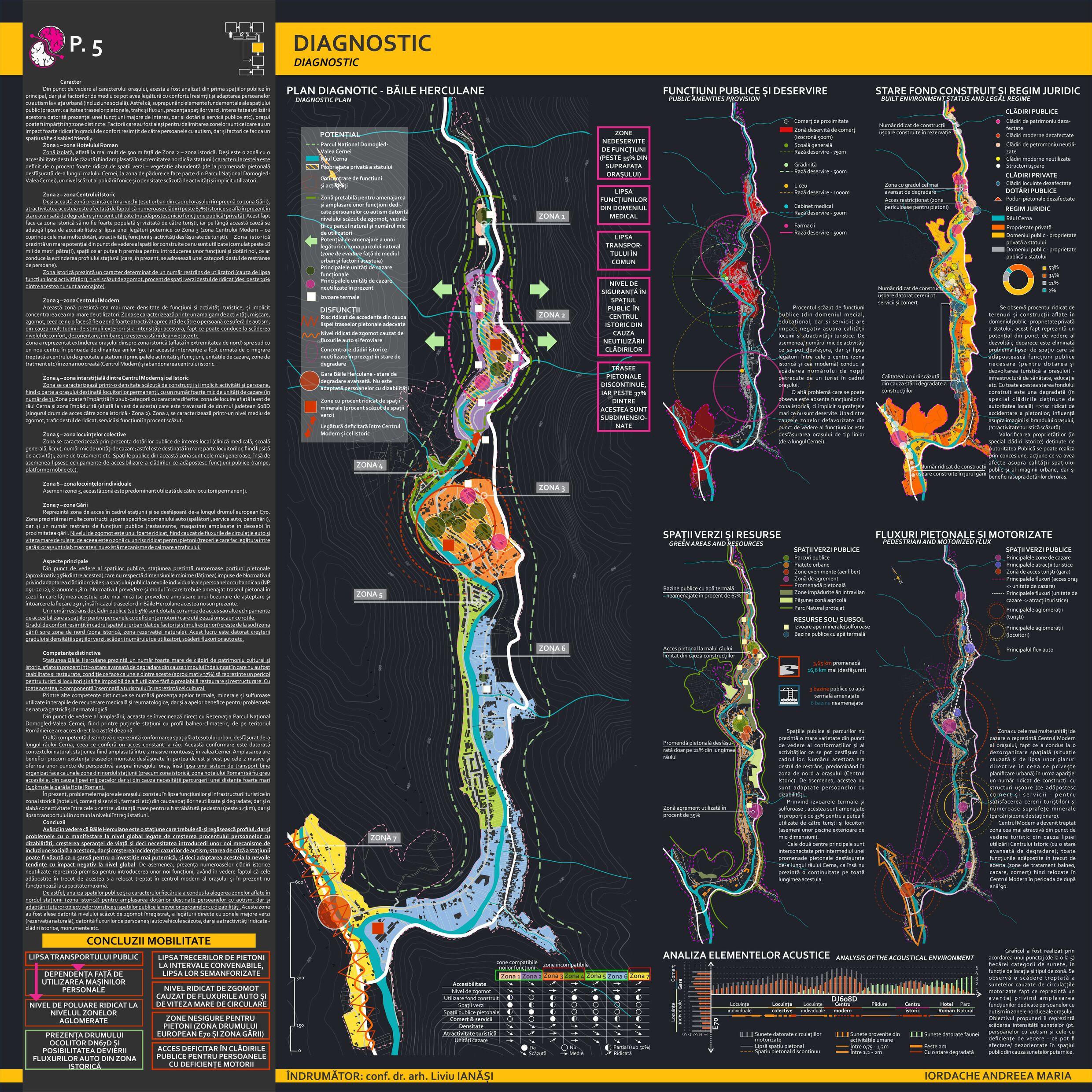Screen dimensions: 1092x1092
Task: Click the swimming pool ladder icon
Action: pyautogui.click(x=789, y=696)
